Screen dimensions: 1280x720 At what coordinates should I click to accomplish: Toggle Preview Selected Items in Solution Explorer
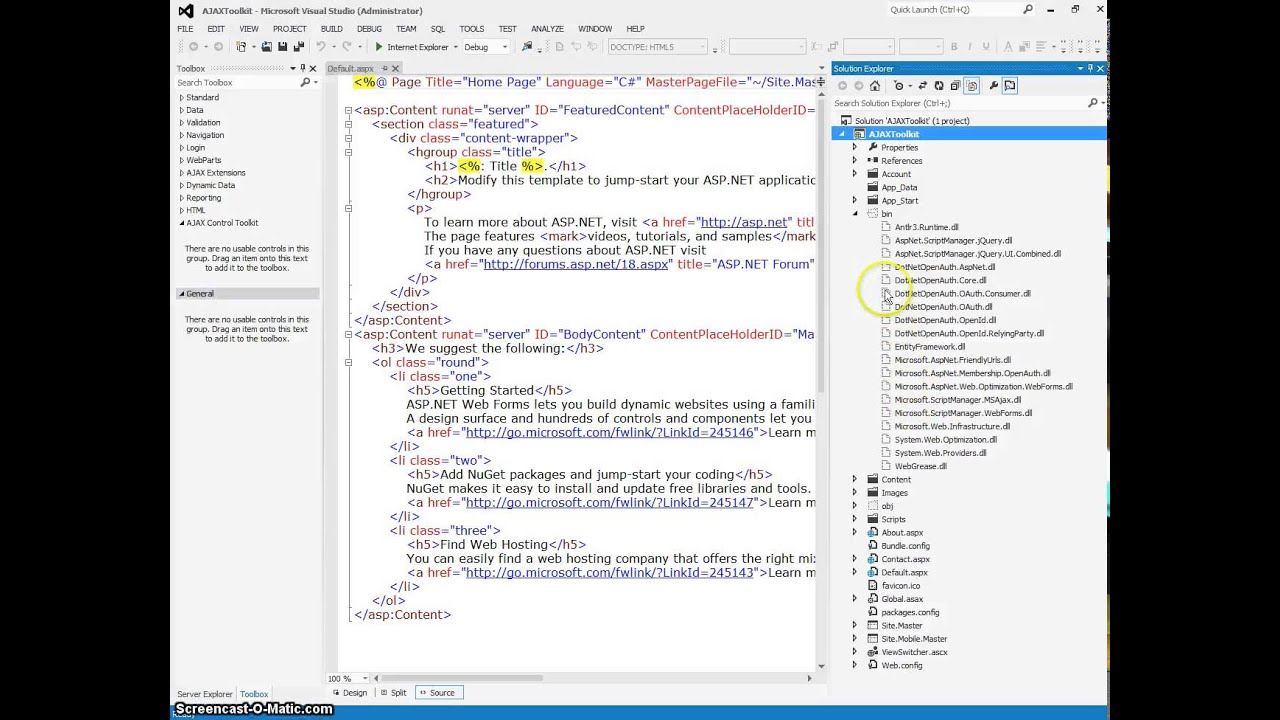tap(1010, 86)
